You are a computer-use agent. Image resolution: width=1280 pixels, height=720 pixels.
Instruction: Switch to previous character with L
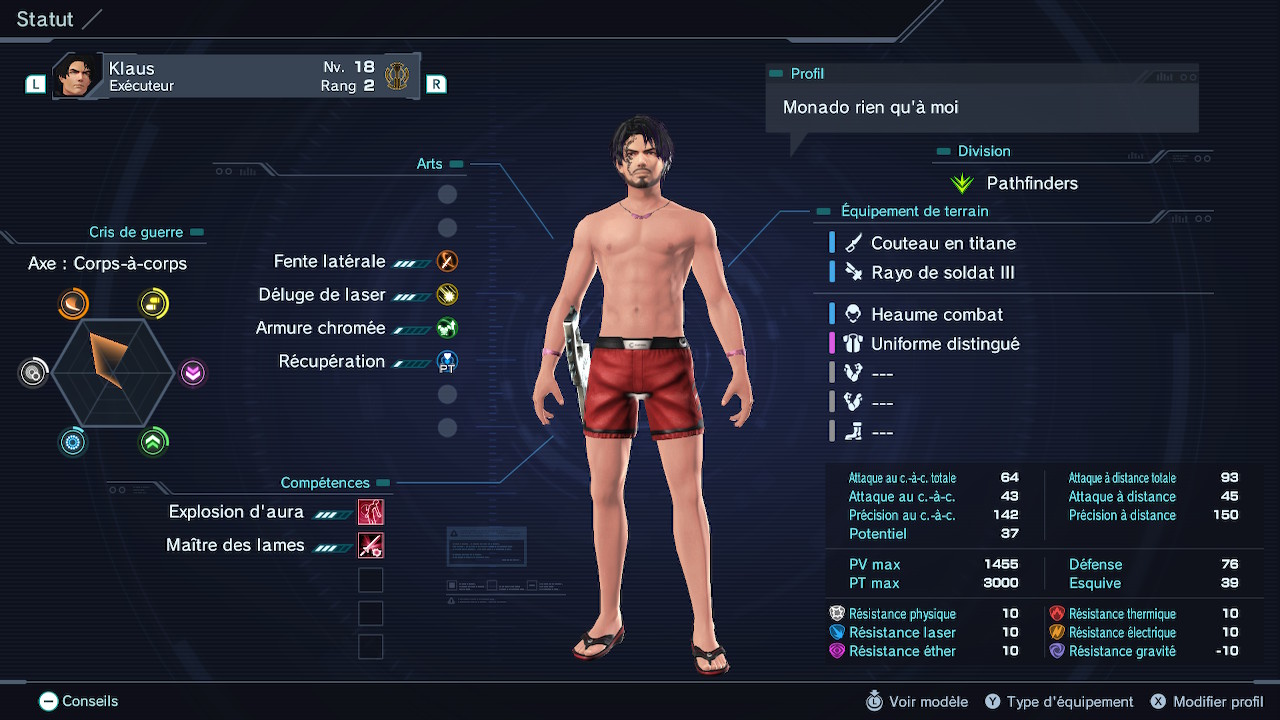[35, 85]
